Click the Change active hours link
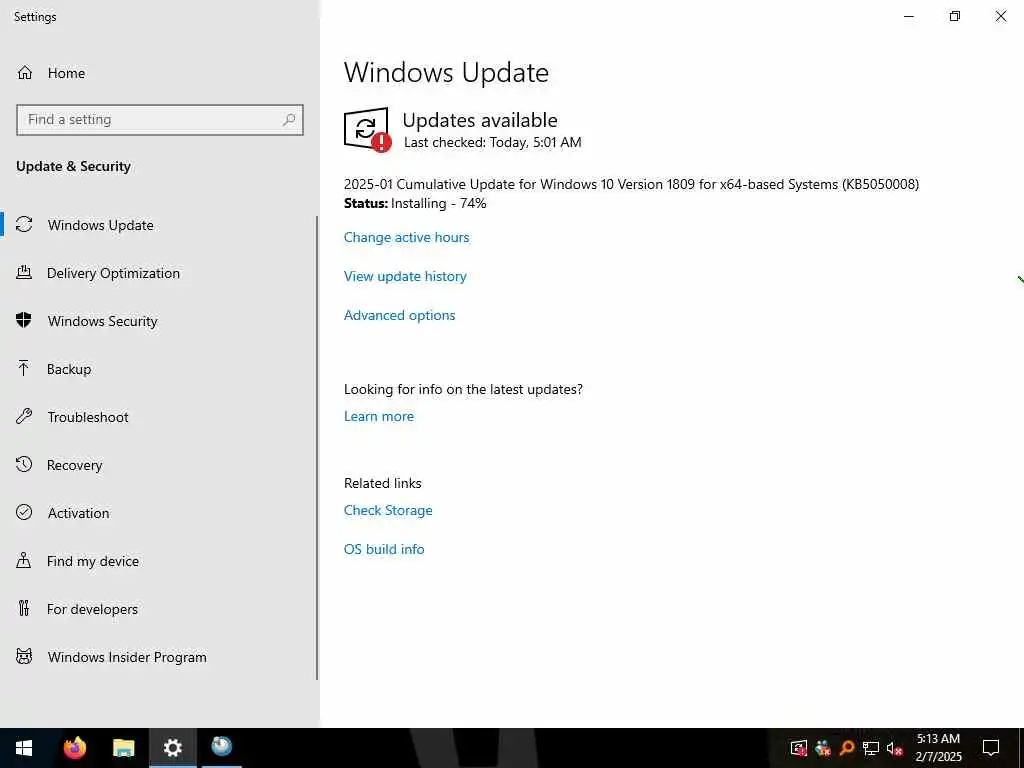Screen dimensions: 1024x768 click(406, 237)
